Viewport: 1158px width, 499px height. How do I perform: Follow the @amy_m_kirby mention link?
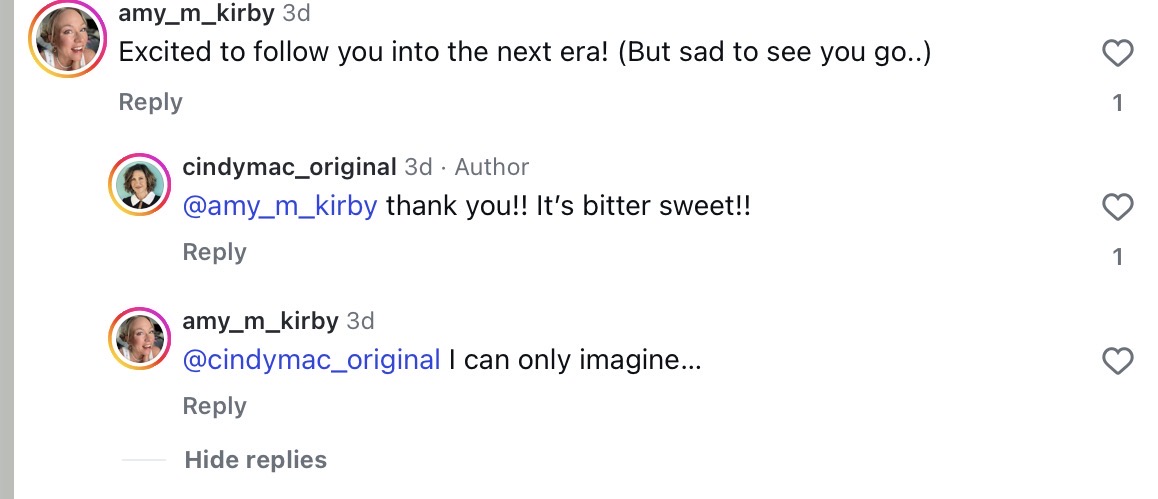[x=279, y=207]
